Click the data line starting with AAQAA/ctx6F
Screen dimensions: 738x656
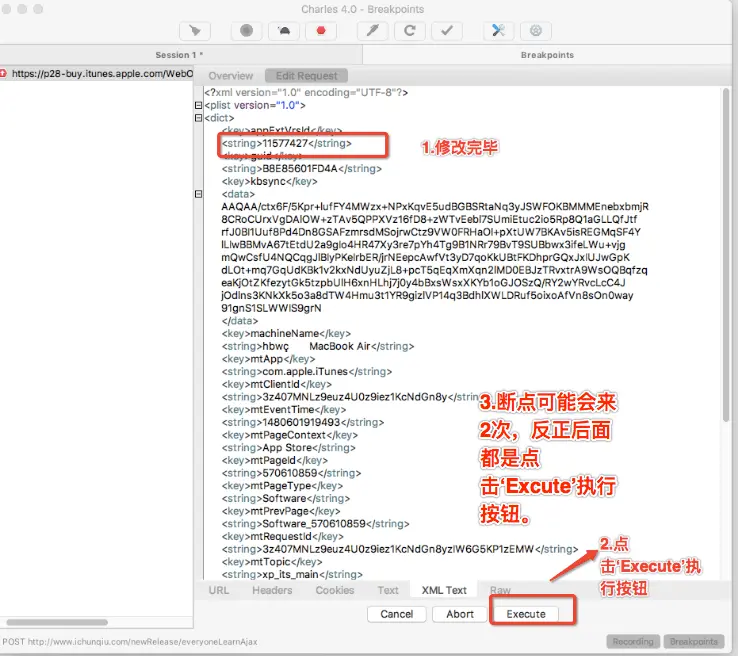pyautogui.click(x=434, y=207)
